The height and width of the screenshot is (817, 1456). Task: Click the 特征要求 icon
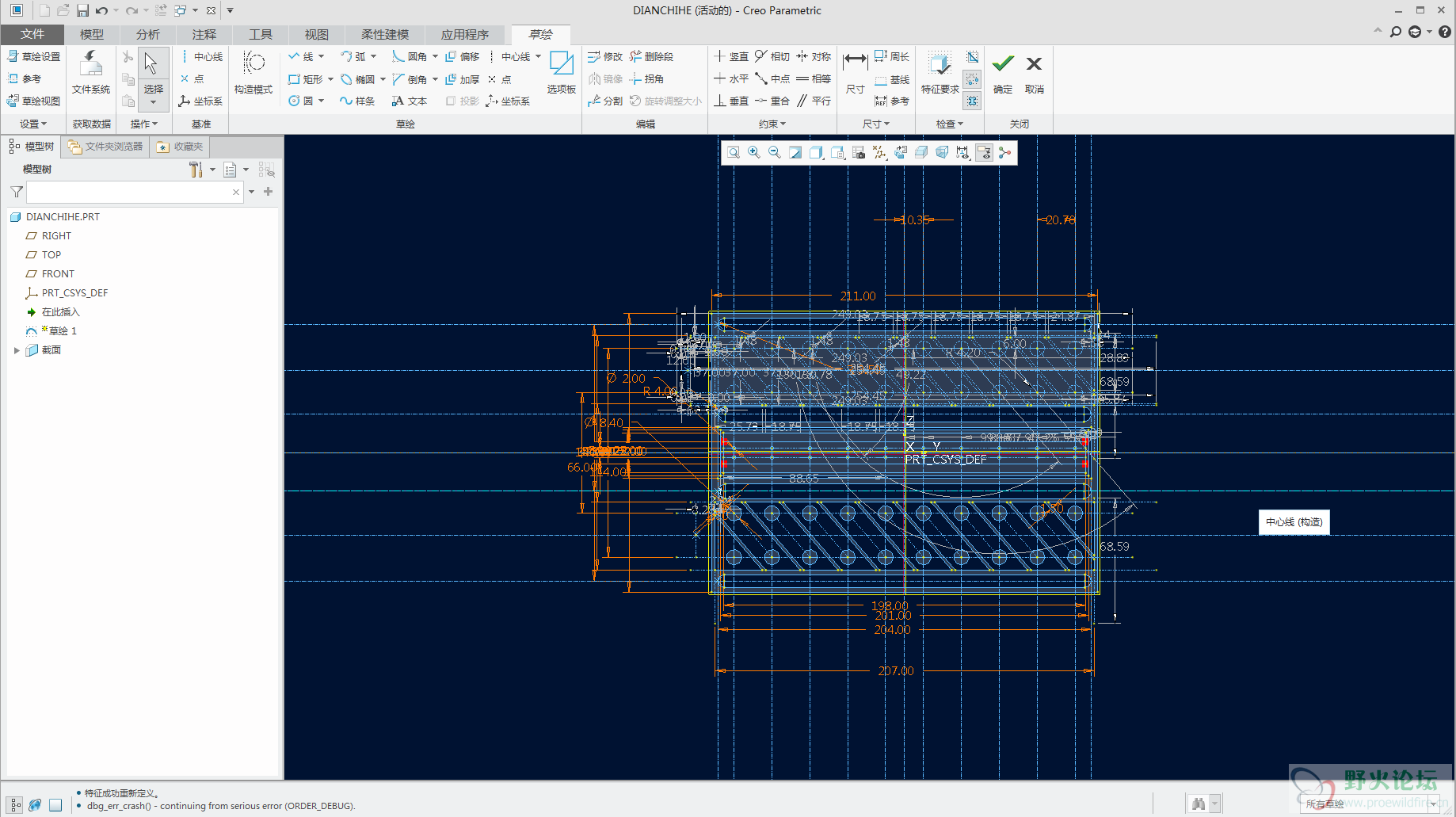pos(940,74)
